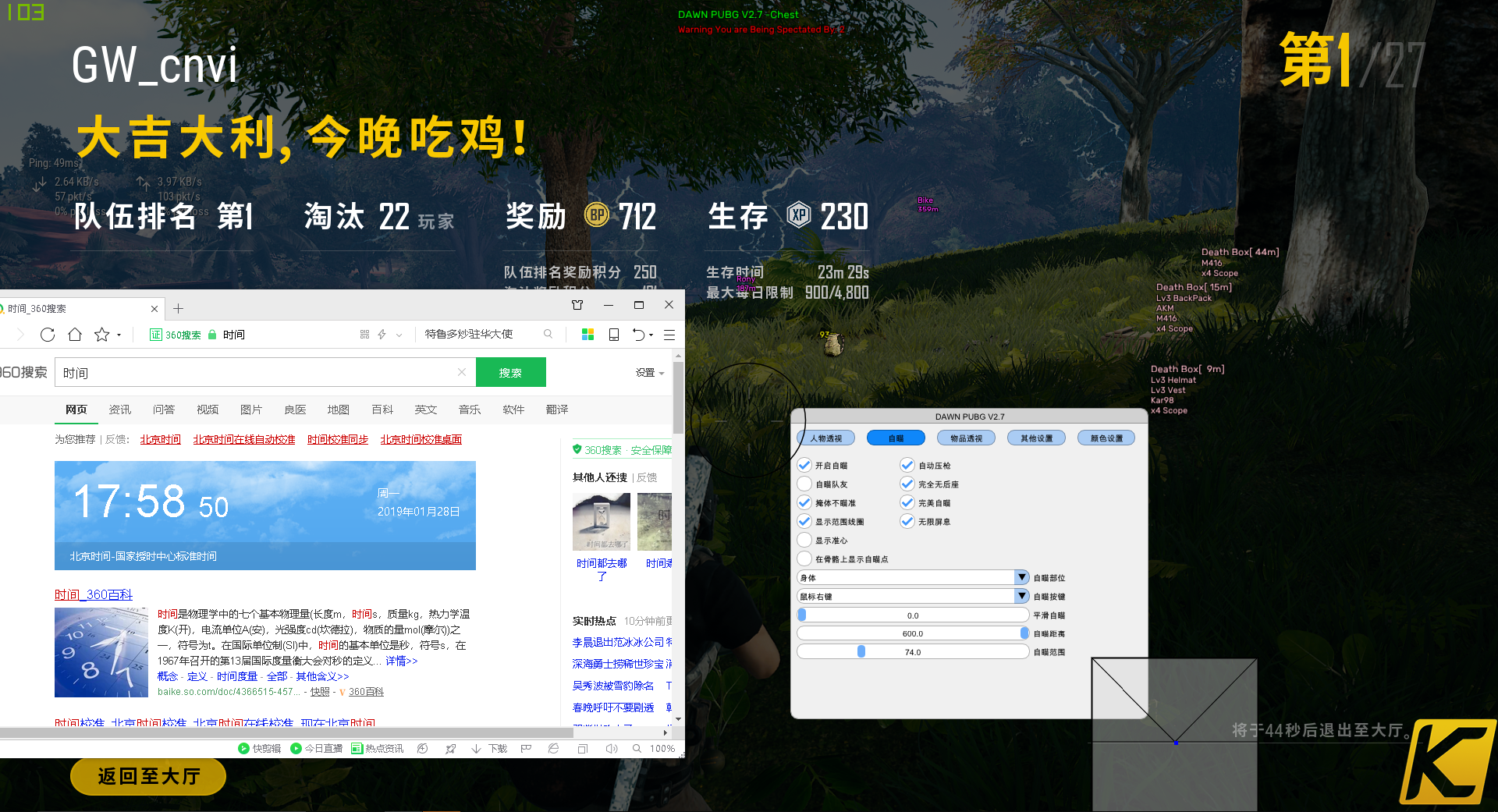The image size is (1498, 812).
Task: Open the 时间_360百科 result link
Action: pyautogui.click(x=94, y=594)
